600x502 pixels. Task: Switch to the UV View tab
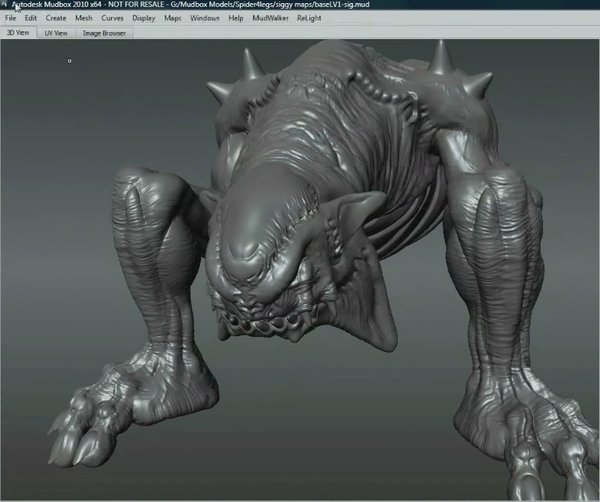(55, 33)
